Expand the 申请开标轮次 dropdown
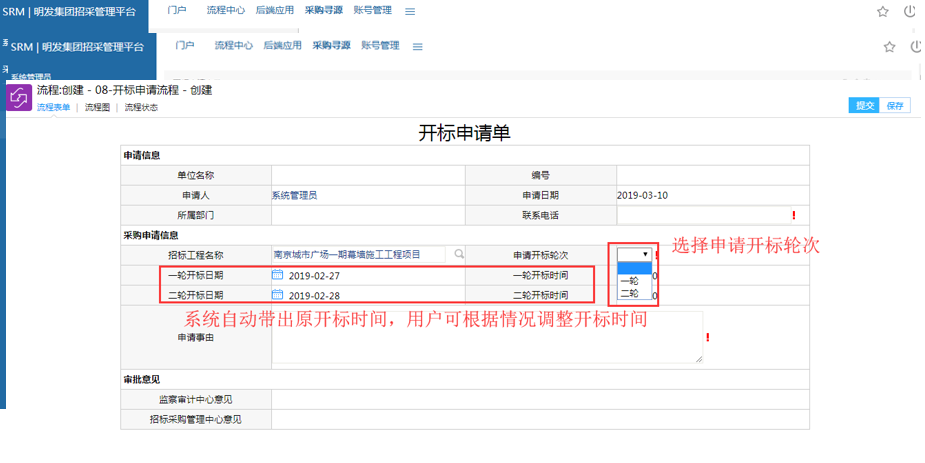 (x=635, y=255)
